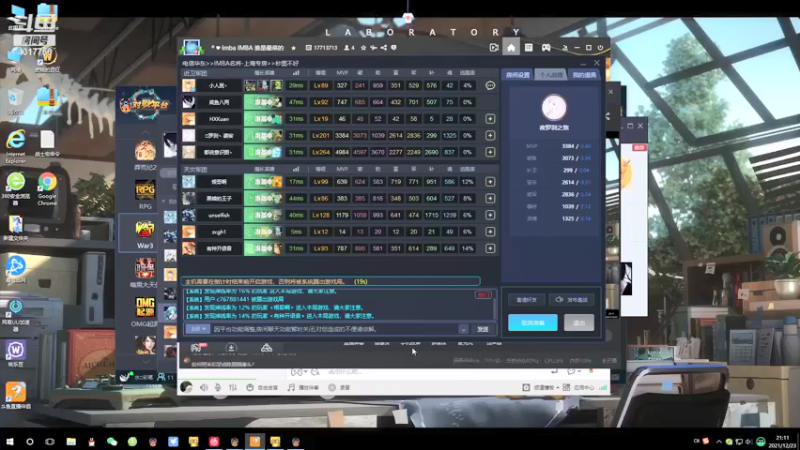Click speaker icon in voice chat bar
The image size is (800, 450).
click(204, 387)
